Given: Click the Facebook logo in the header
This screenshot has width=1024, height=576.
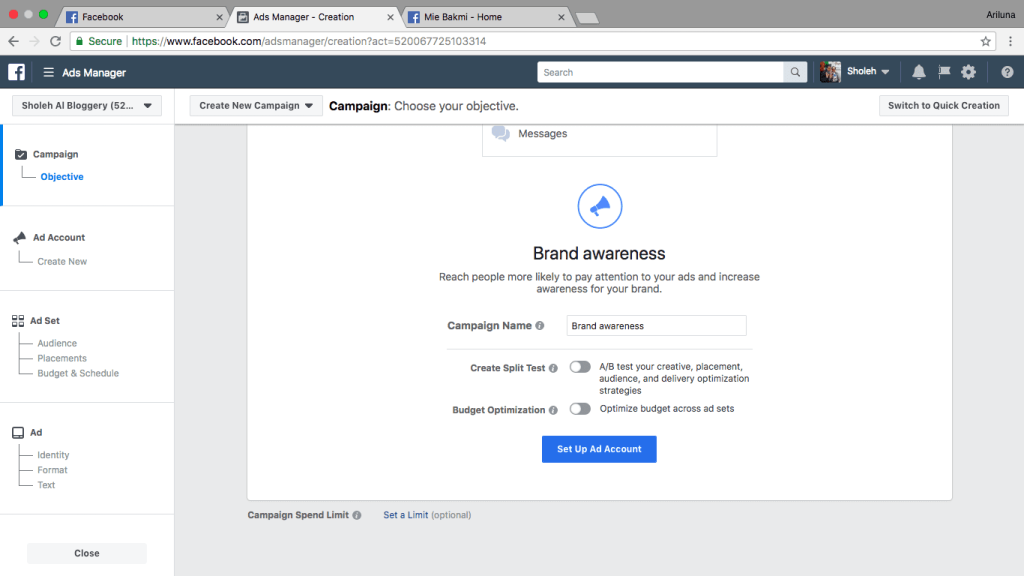Looking at the screenshot, I should 16,72.
